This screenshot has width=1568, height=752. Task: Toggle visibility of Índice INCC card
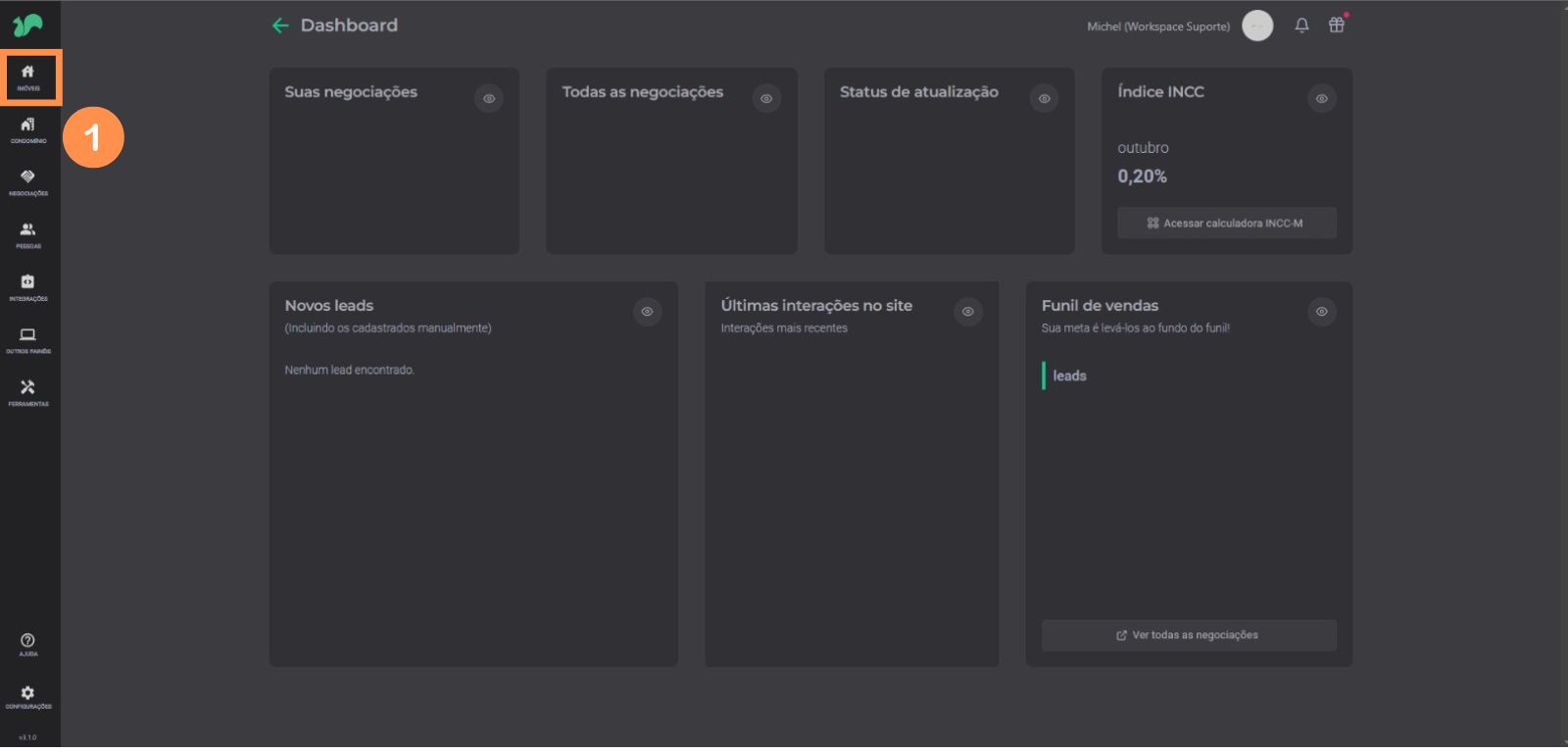pos(1322,98)
